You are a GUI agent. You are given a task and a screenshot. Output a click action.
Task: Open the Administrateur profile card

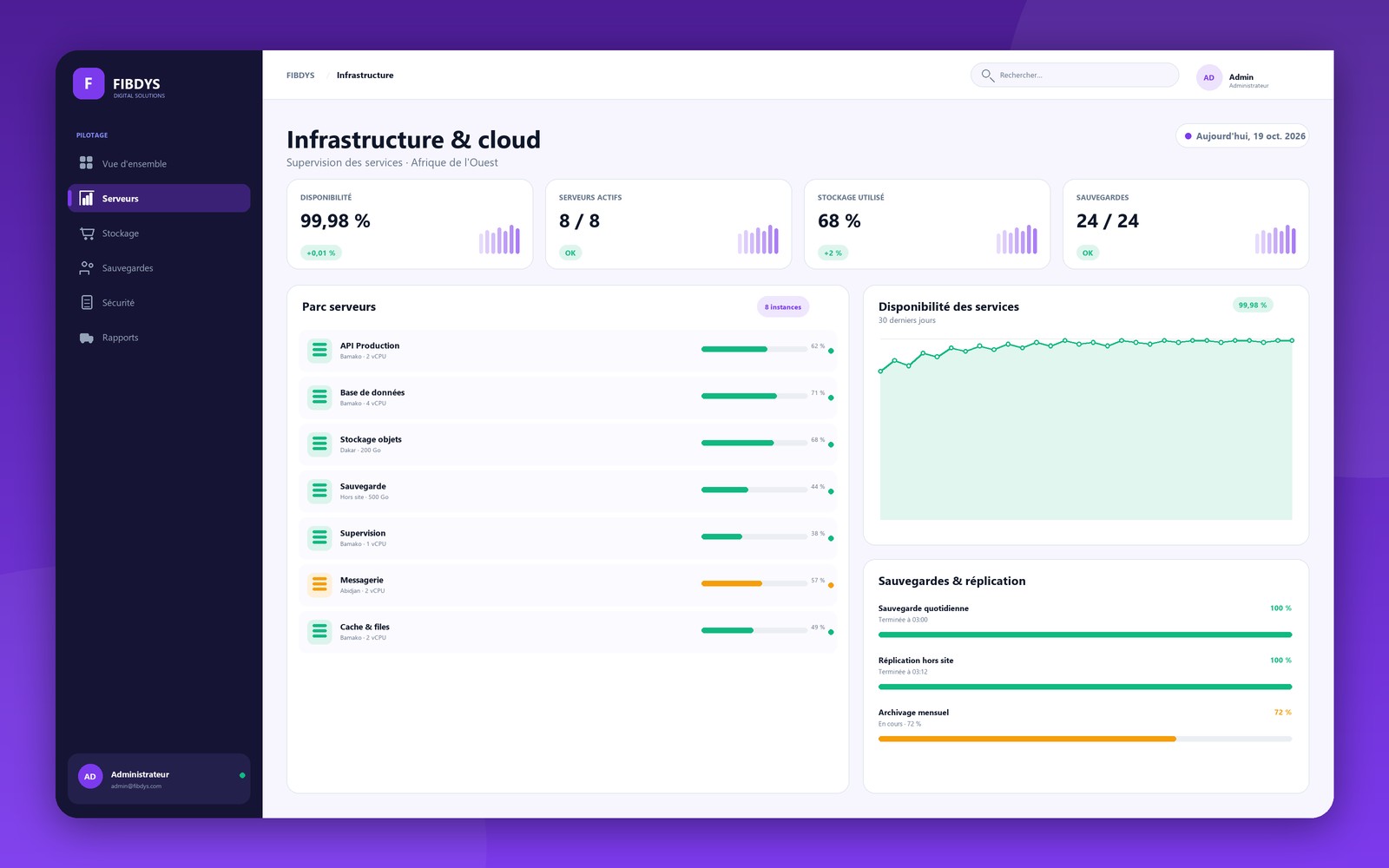tap(159, 779)
